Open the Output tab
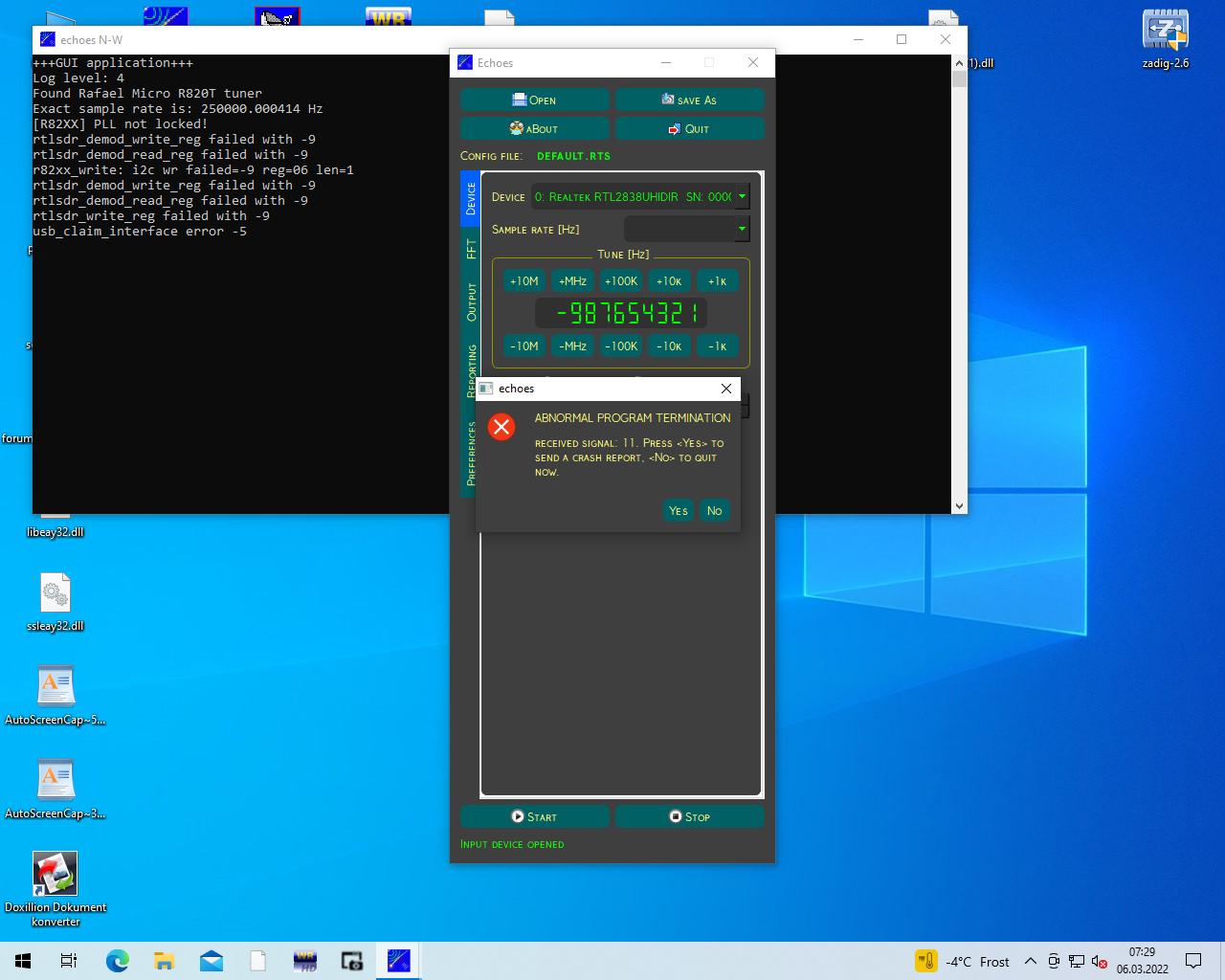The width and height of the screenshot is (1225, 980). pyautogui.click(x=471, y=301)
